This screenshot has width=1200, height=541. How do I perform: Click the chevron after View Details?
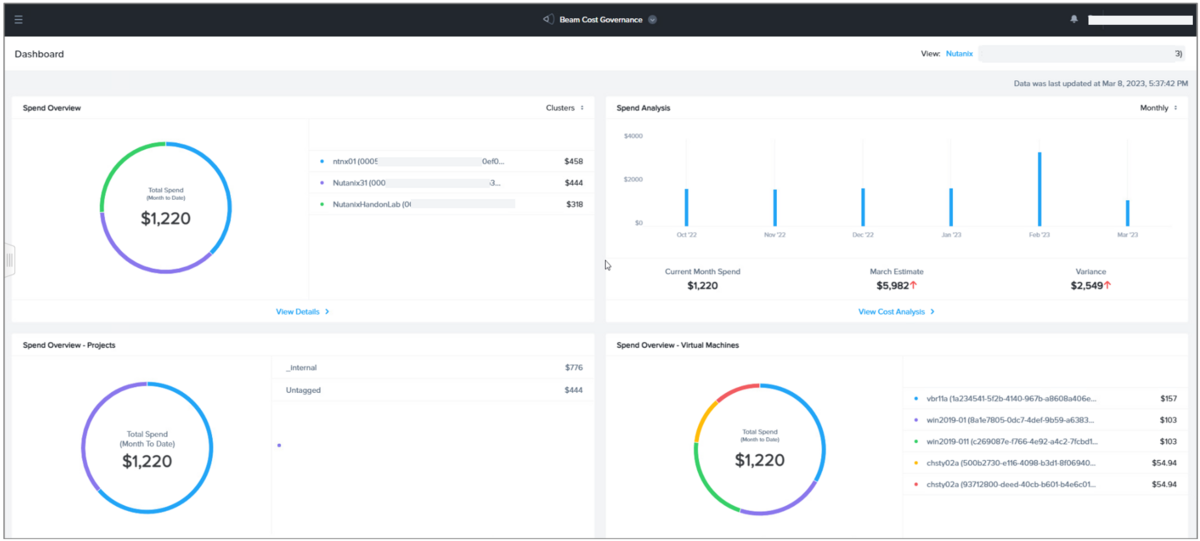pyautogui.click(x=327, y=312)
